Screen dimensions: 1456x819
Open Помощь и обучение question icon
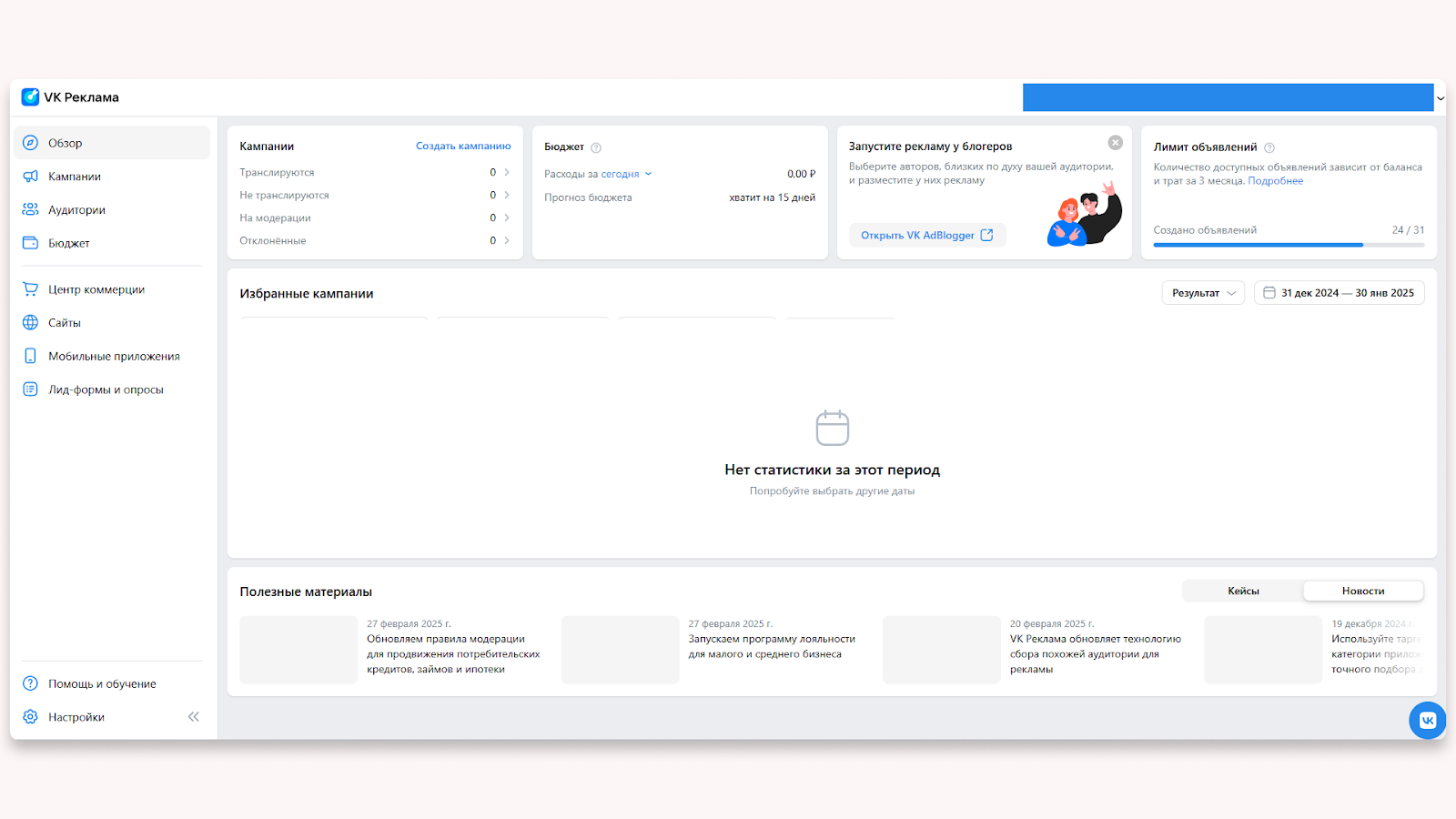(x=30, y=683)
